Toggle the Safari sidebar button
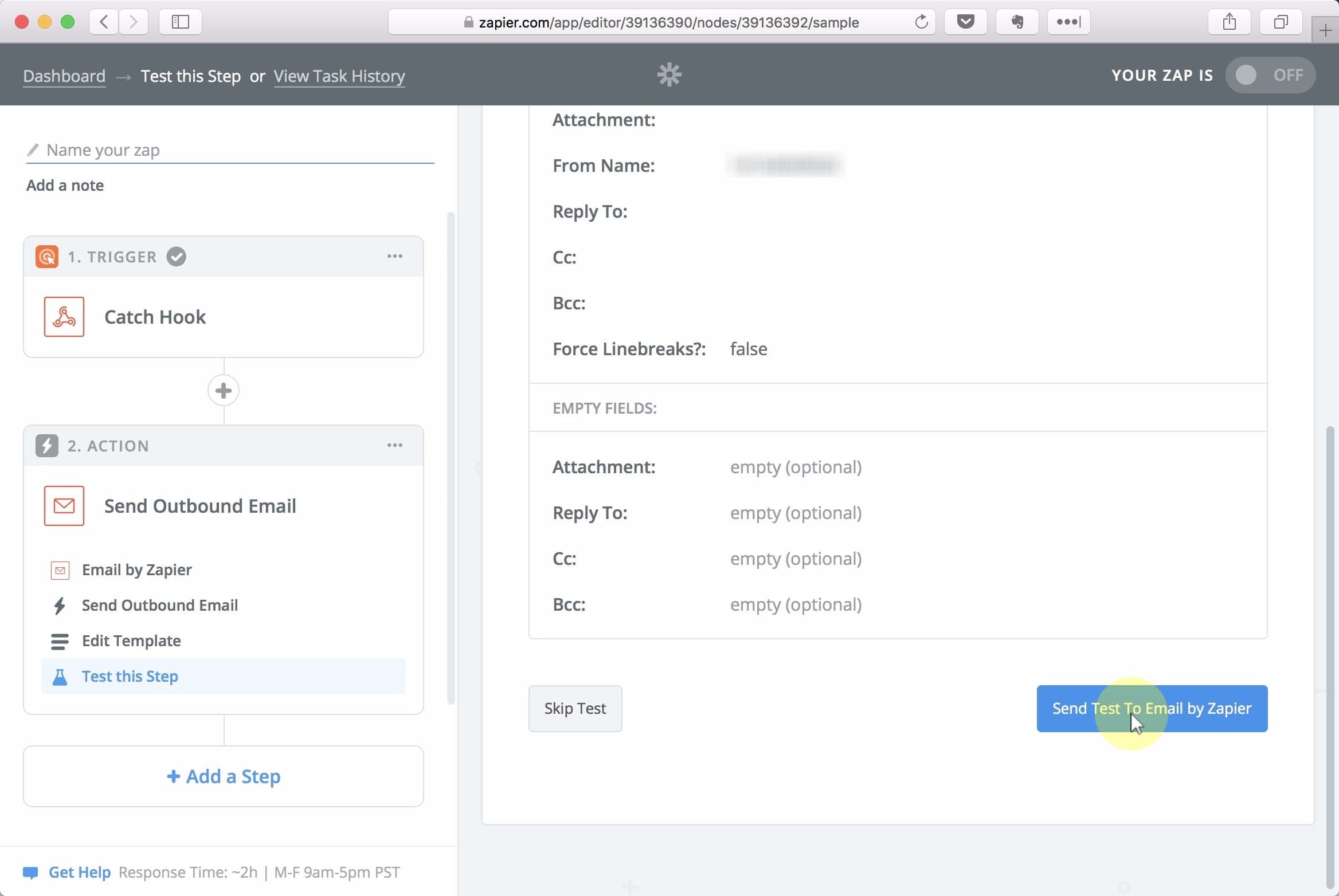The height and width of the screenshot is (896, 1339). click(180, 22)
